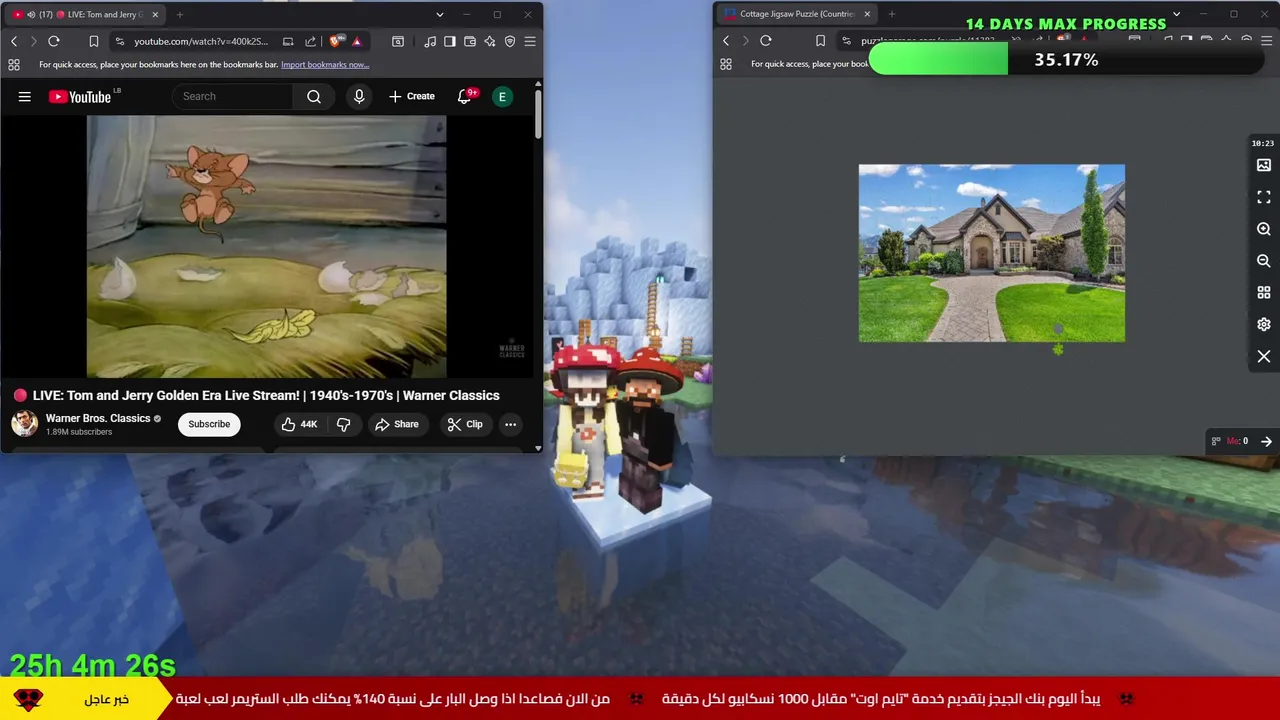Reload the puzzle page
1280x720 pixels.
coord(766,41)
